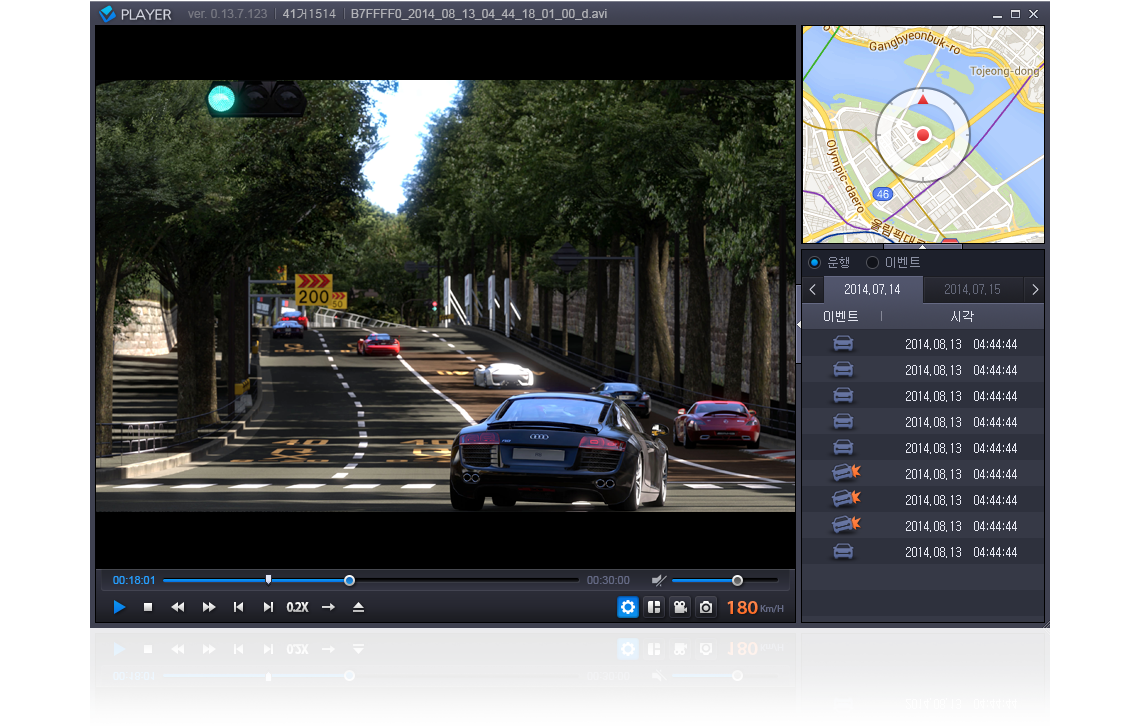Change the 0.2X playback speed
1140x726 pixels.
(x=297, y=607)
